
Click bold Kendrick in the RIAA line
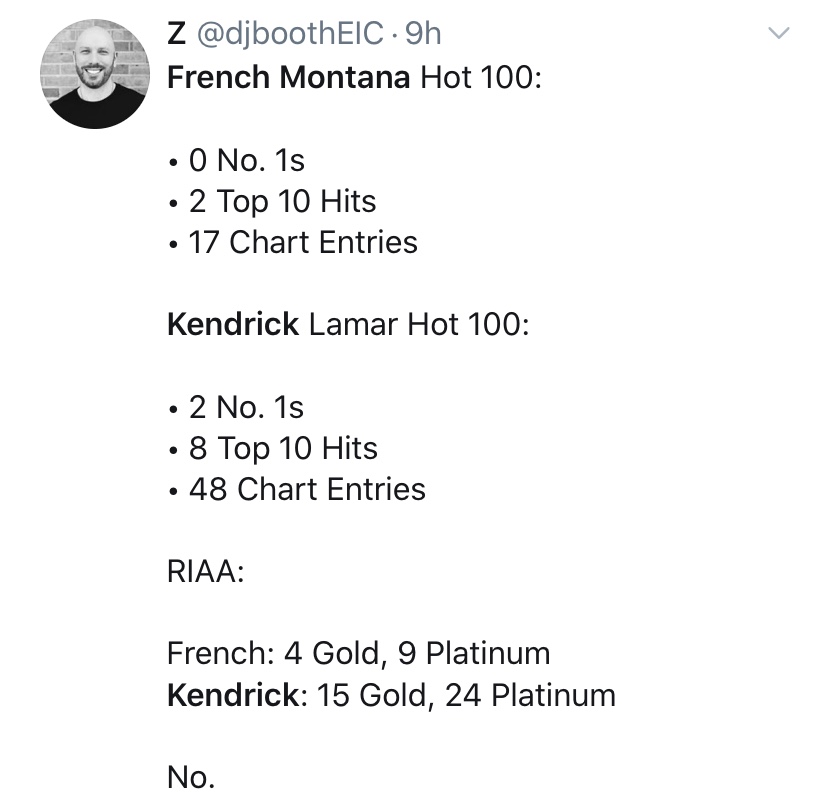point(233,695)
